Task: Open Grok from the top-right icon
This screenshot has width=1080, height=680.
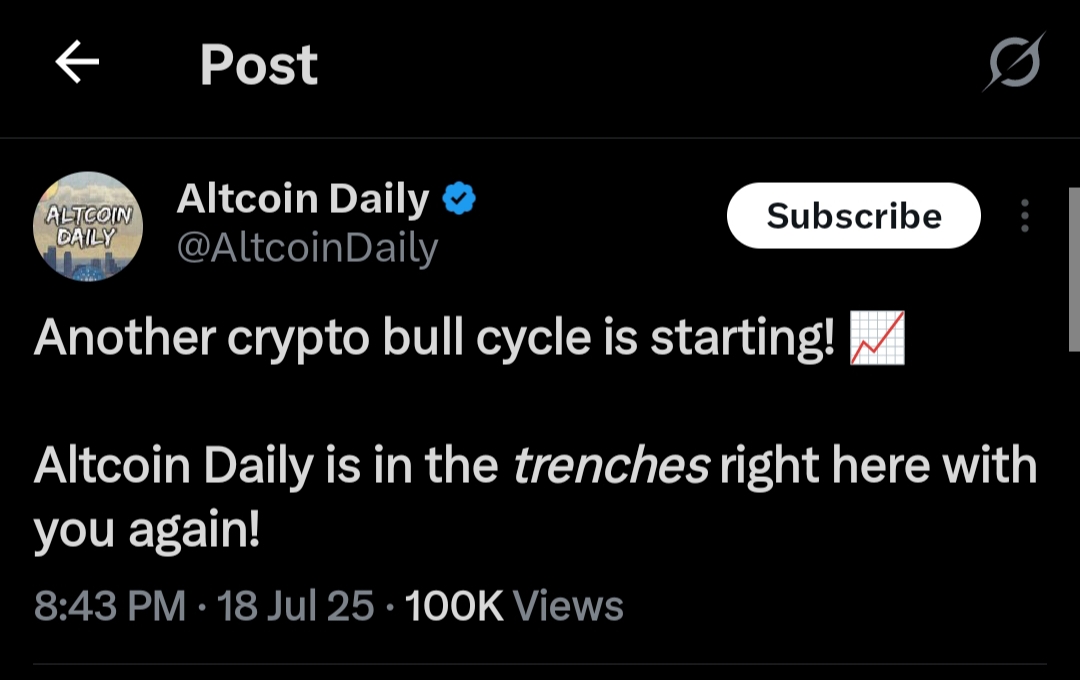Action: (1013, 63)
